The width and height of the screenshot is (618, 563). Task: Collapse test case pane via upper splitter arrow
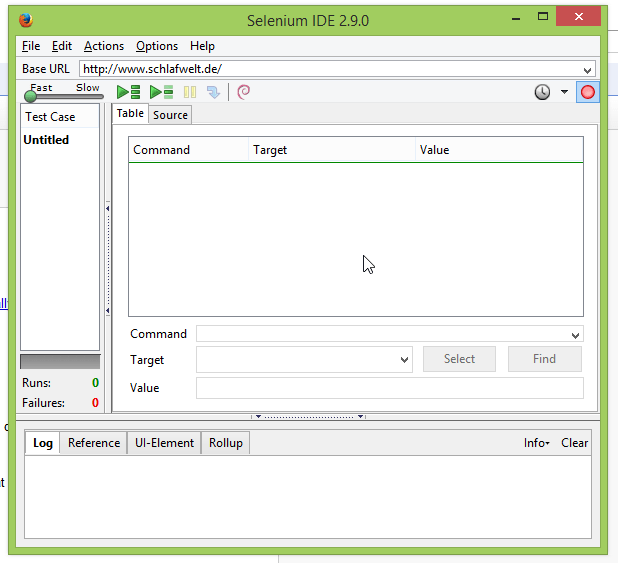(108, 208)
